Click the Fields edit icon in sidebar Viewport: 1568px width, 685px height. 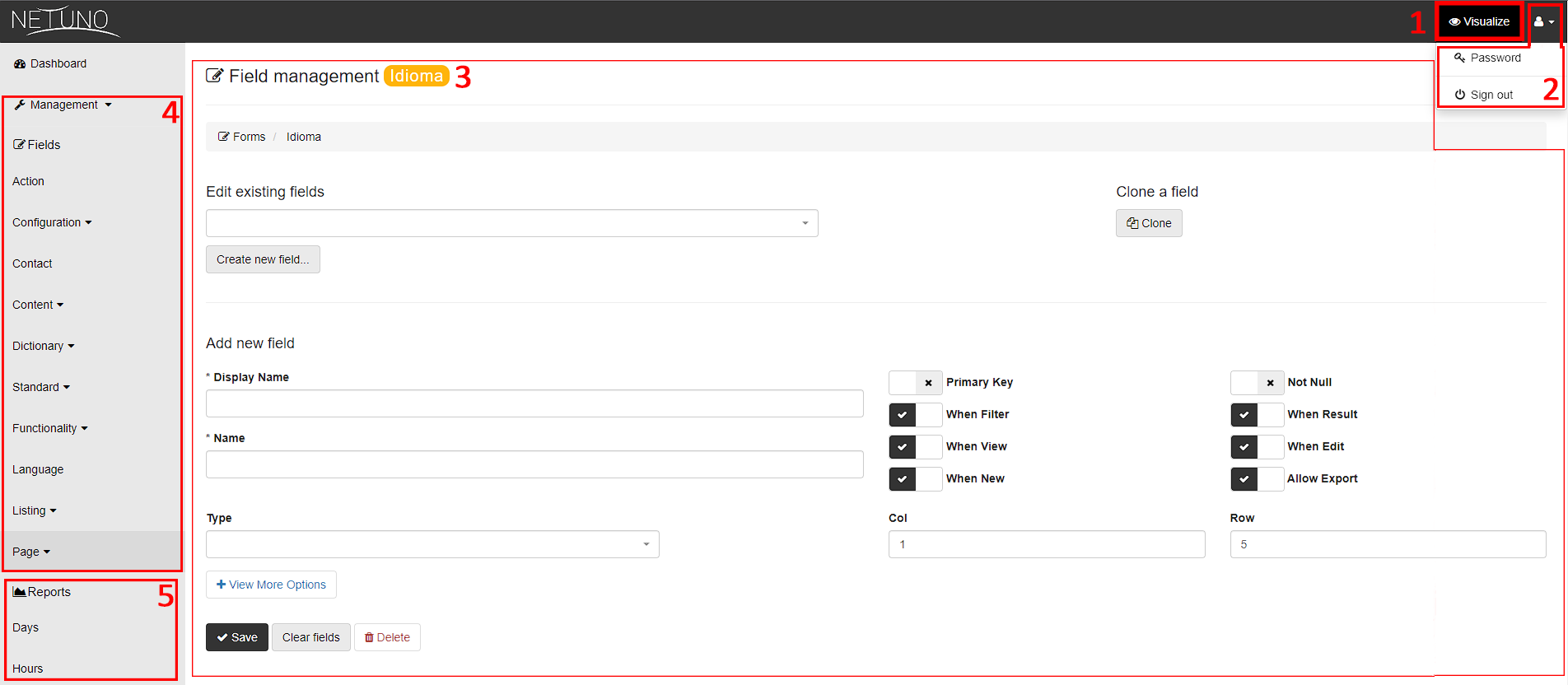(x=19, y=145)
